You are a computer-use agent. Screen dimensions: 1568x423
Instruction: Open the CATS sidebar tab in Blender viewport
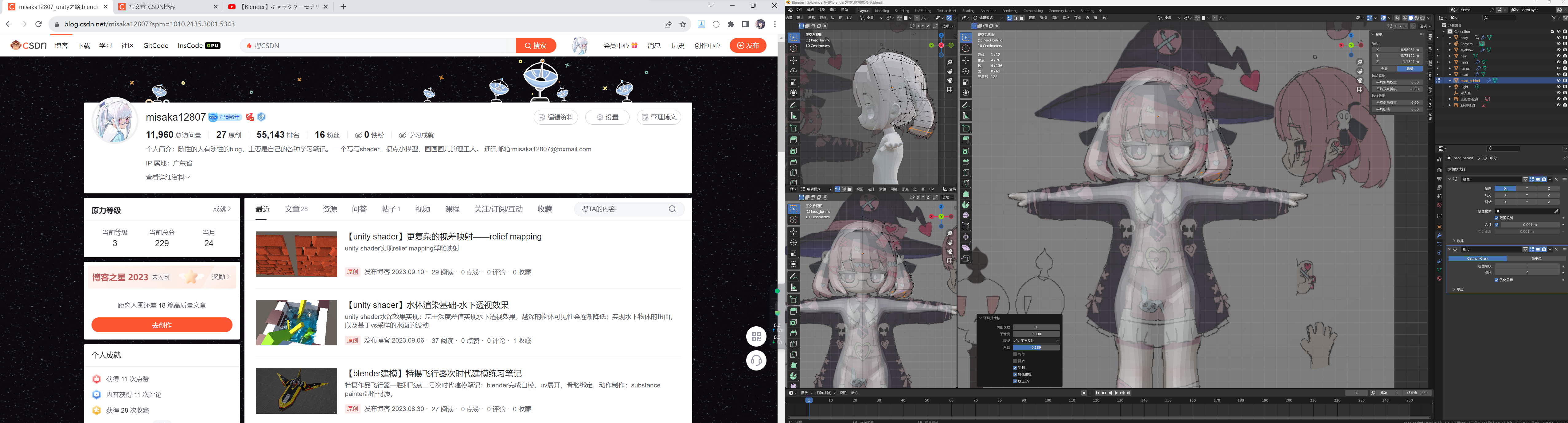1430,103
